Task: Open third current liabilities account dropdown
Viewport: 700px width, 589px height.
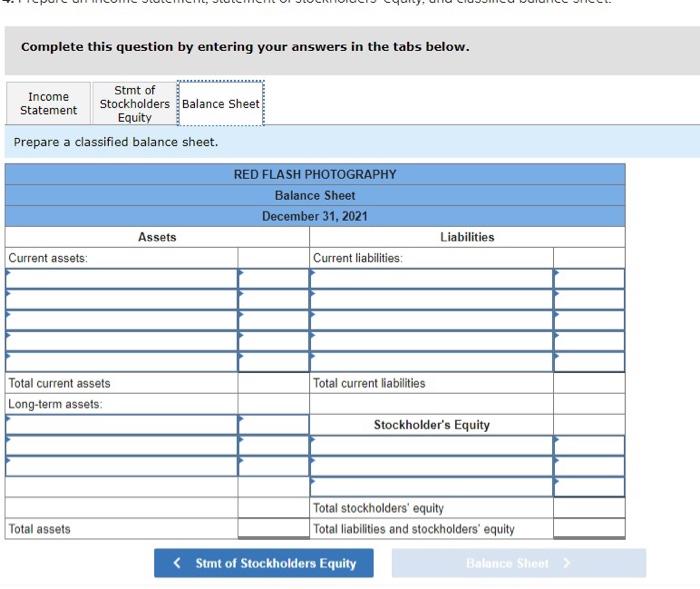Action: [431, 320]
